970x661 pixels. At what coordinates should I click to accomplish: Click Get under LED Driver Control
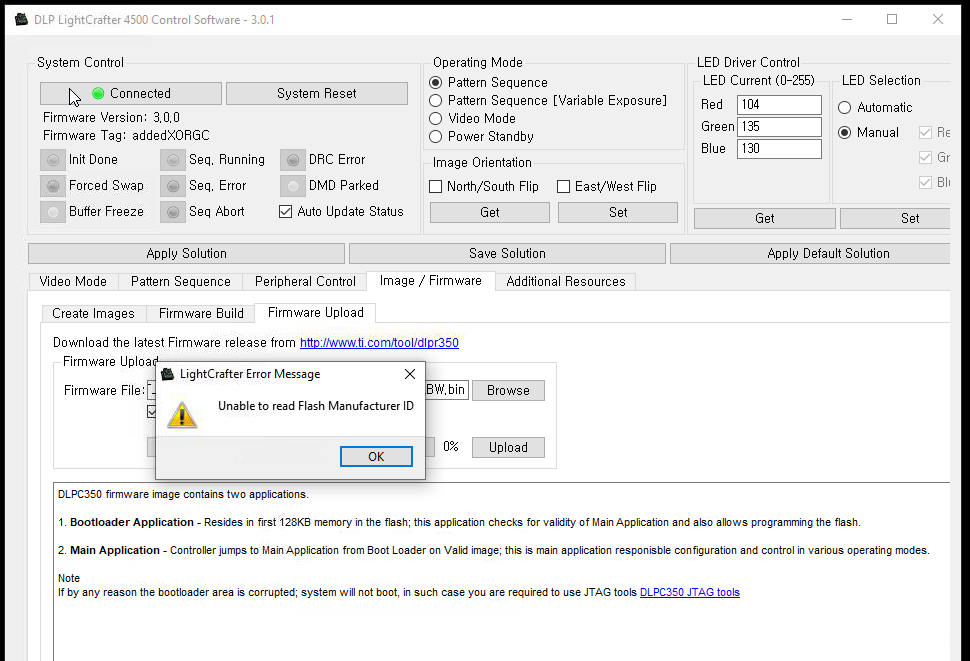click(765, 218)
